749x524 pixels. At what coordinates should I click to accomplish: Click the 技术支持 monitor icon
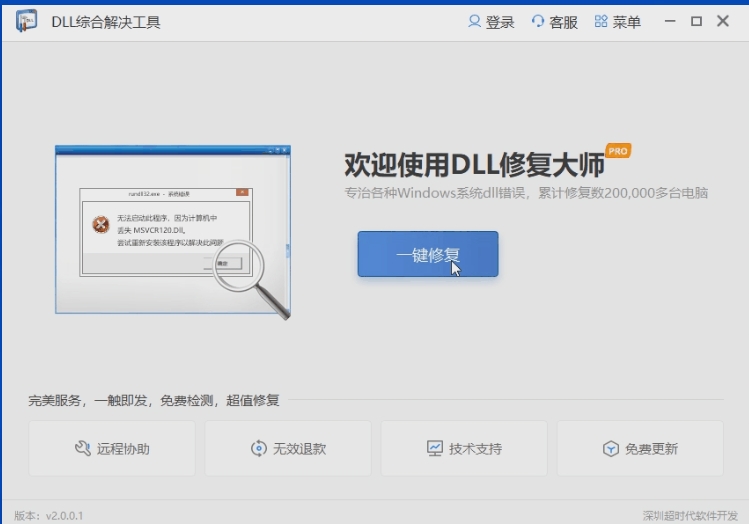435,448
